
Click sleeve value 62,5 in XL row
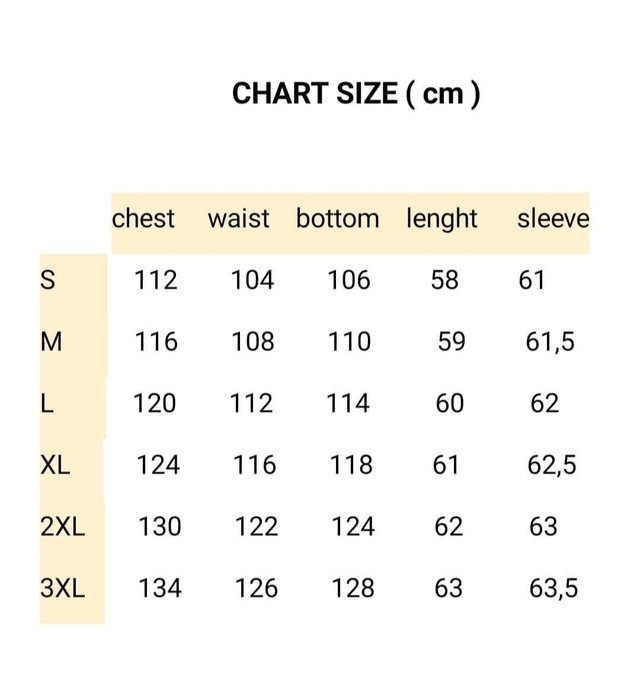click(552, 465)
